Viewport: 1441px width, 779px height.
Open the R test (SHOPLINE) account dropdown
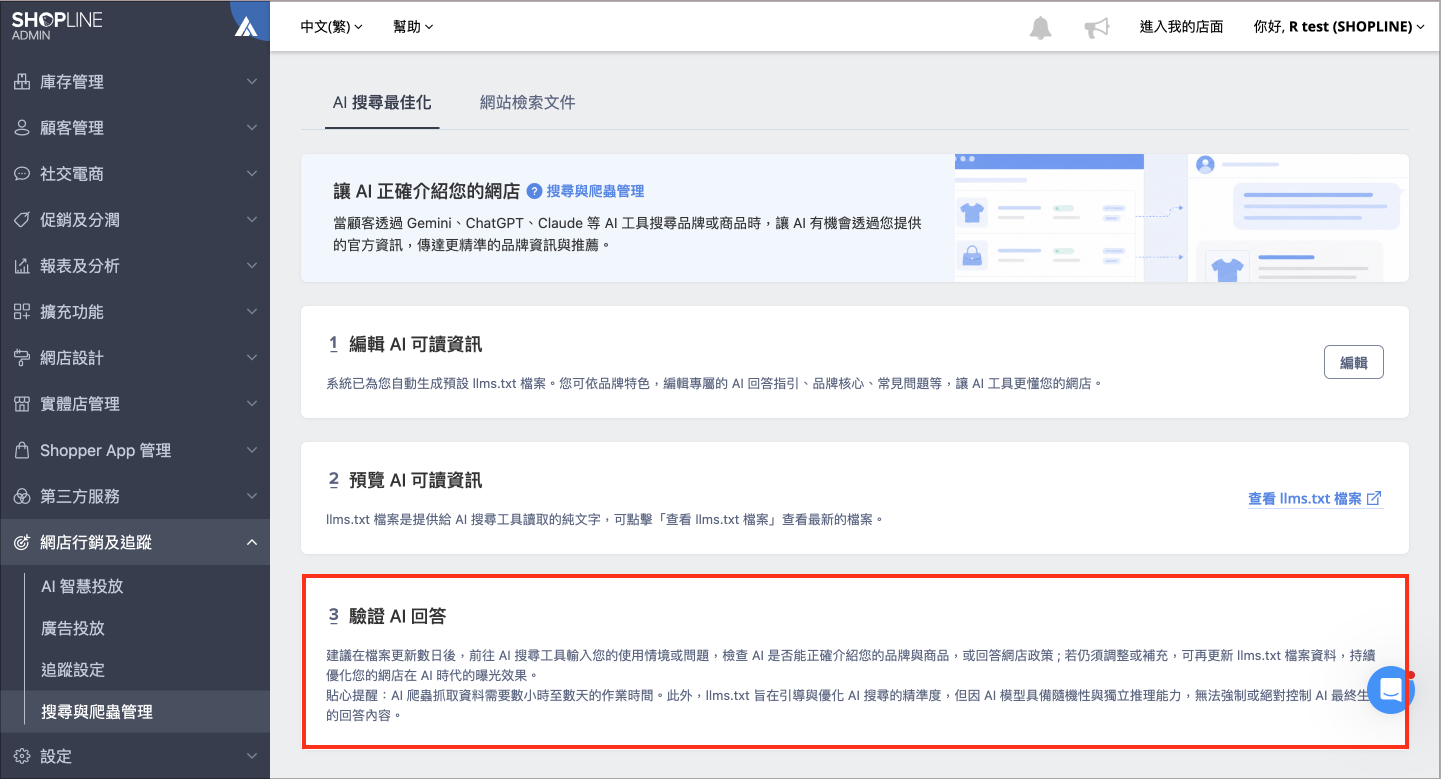pos(1339,27)
